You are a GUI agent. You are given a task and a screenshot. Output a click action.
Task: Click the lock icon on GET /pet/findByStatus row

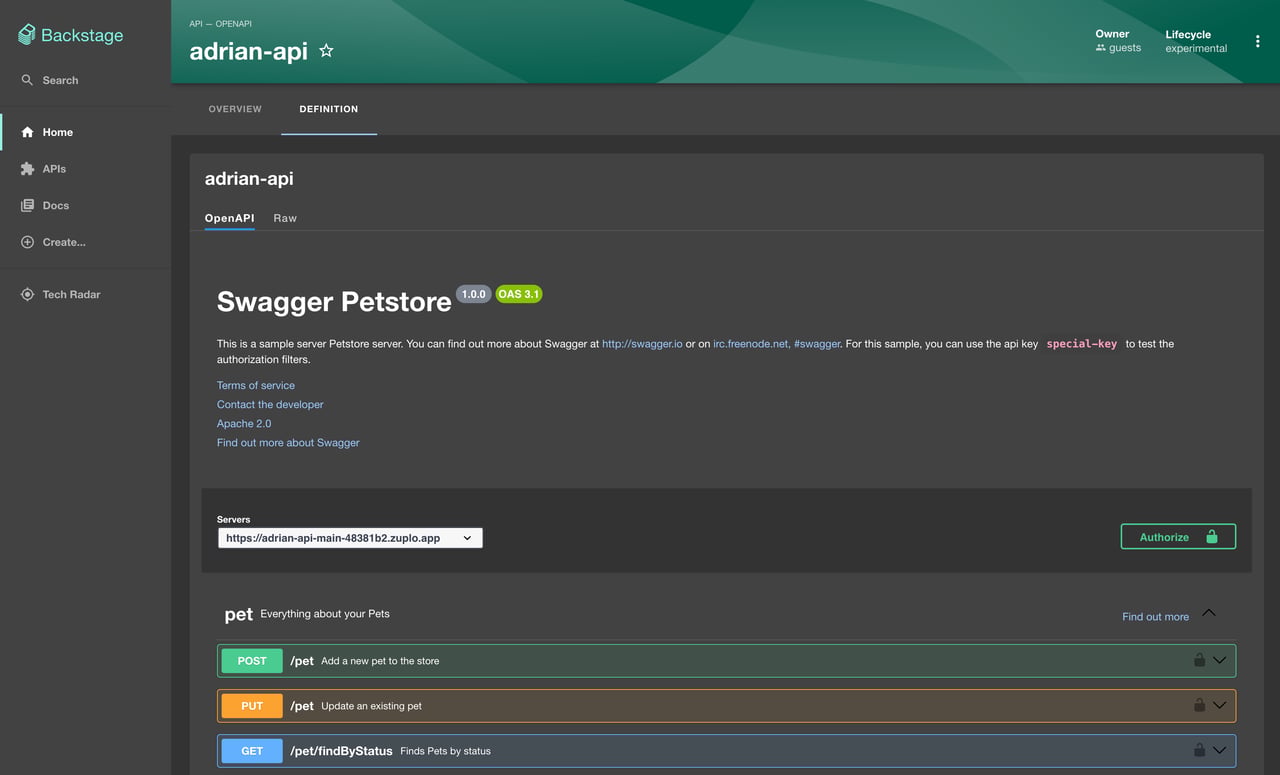tap(1198, 750)
